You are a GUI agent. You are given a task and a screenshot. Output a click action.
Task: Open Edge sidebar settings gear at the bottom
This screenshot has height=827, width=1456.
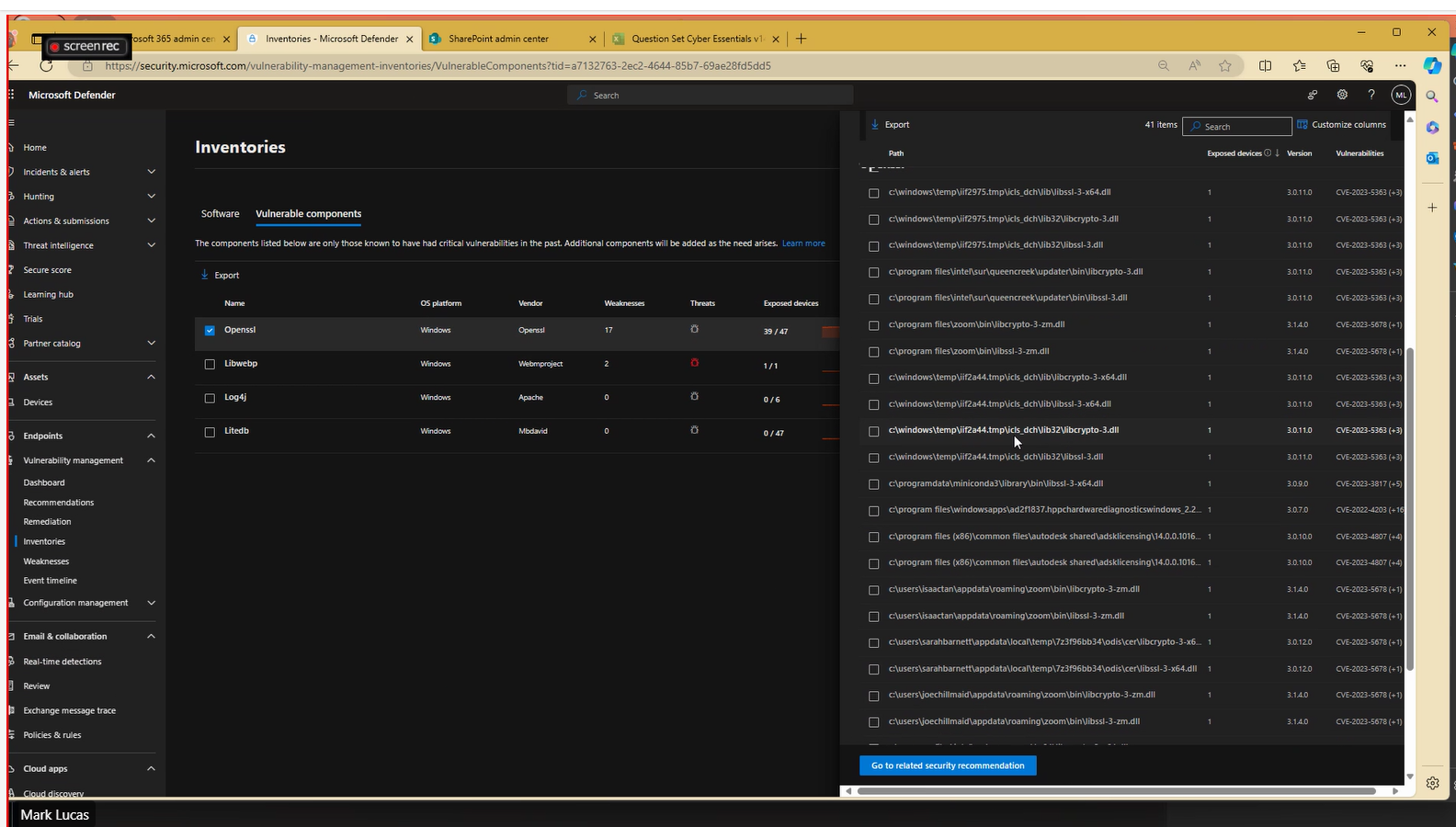[x=1432, y=783]
